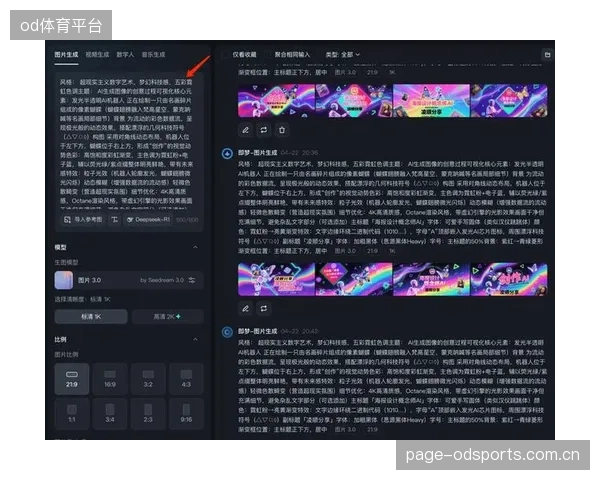Click the regenerate icon under 20:36 results

(264, 309)
